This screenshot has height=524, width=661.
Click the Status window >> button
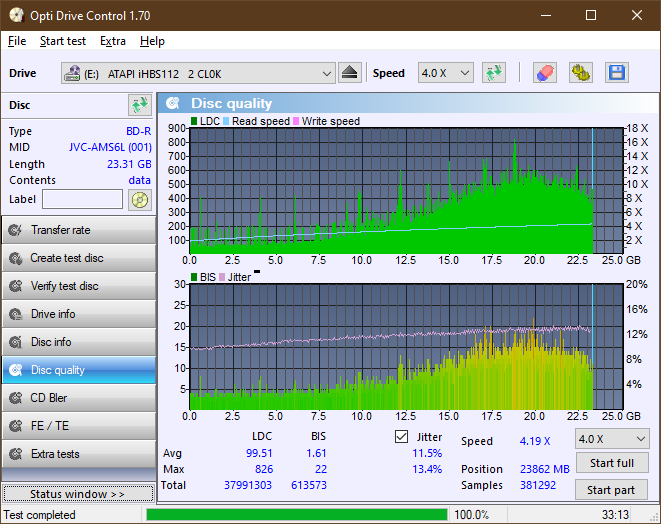78,494
